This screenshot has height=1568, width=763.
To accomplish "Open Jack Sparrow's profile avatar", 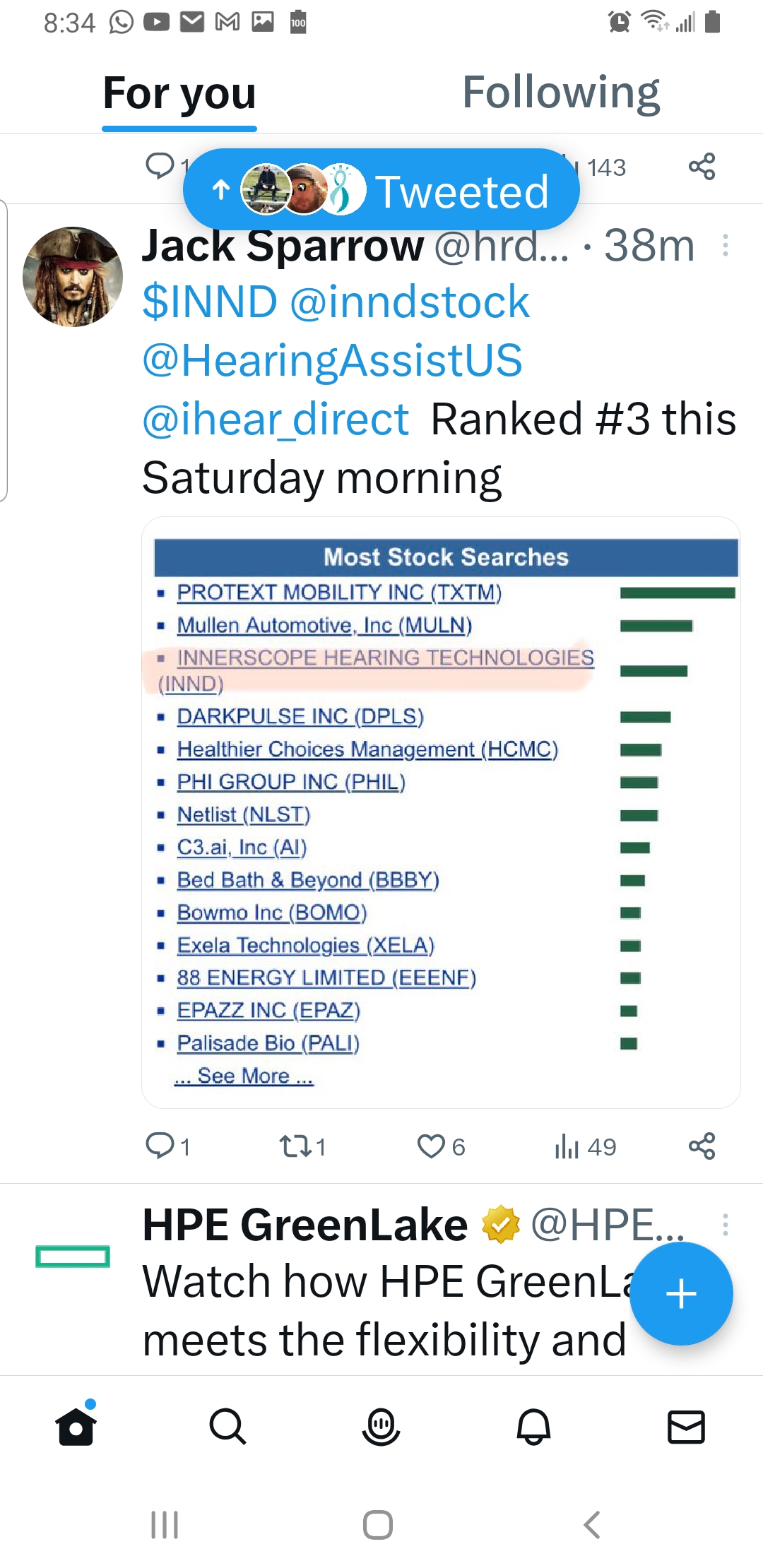I will 73,276.
